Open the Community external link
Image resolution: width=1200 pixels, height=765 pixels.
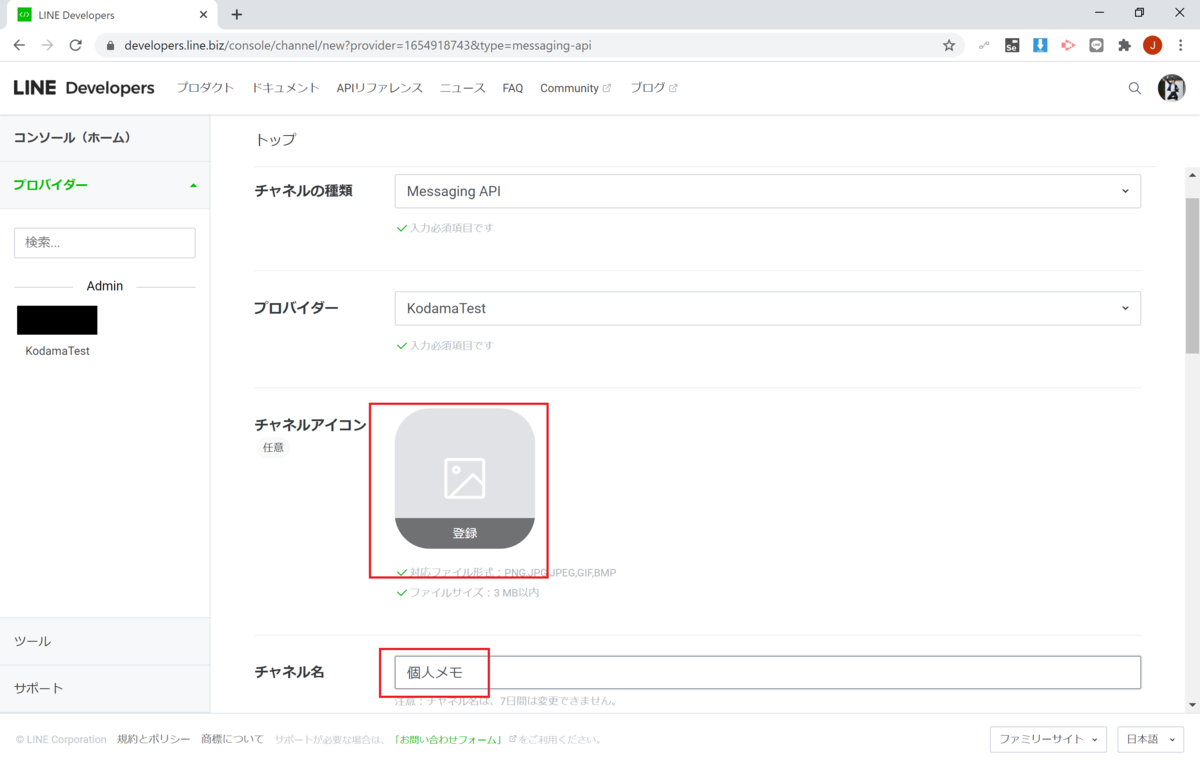(575, 88)
